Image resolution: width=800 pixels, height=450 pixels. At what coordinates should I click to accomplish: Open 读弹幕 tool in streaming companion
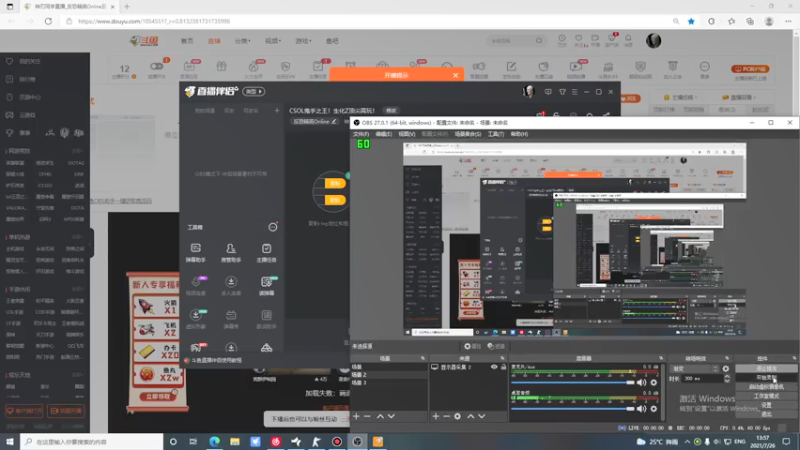pos(266,286)
